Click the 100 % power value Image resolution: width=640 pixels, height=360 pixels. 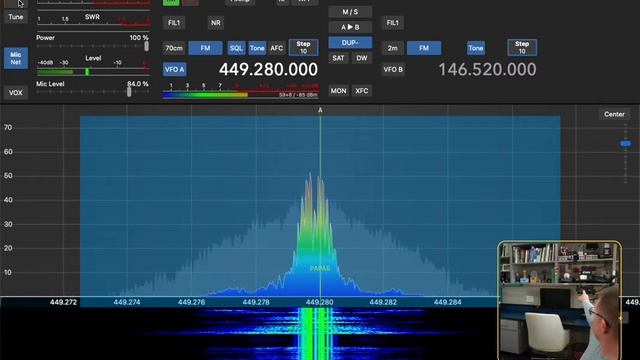pos(139,38)
